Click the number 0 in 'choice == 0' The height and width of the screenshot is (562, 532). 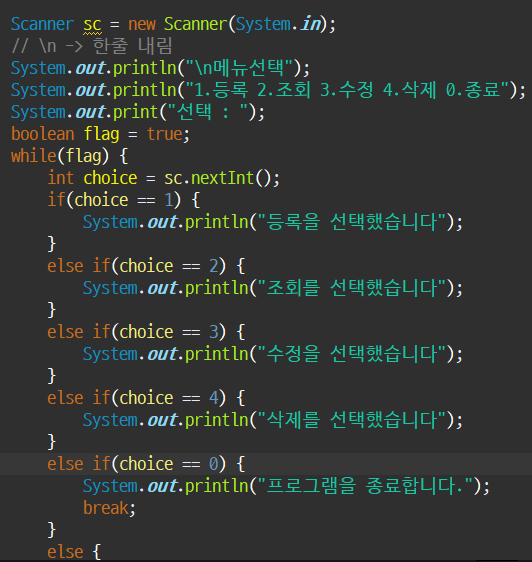point(214,464)
